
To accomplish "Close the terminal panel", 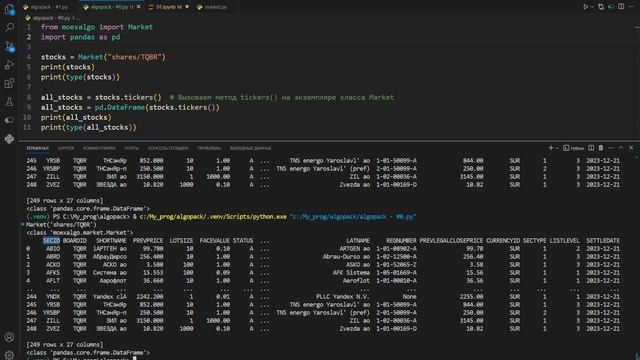I will 631,148.
